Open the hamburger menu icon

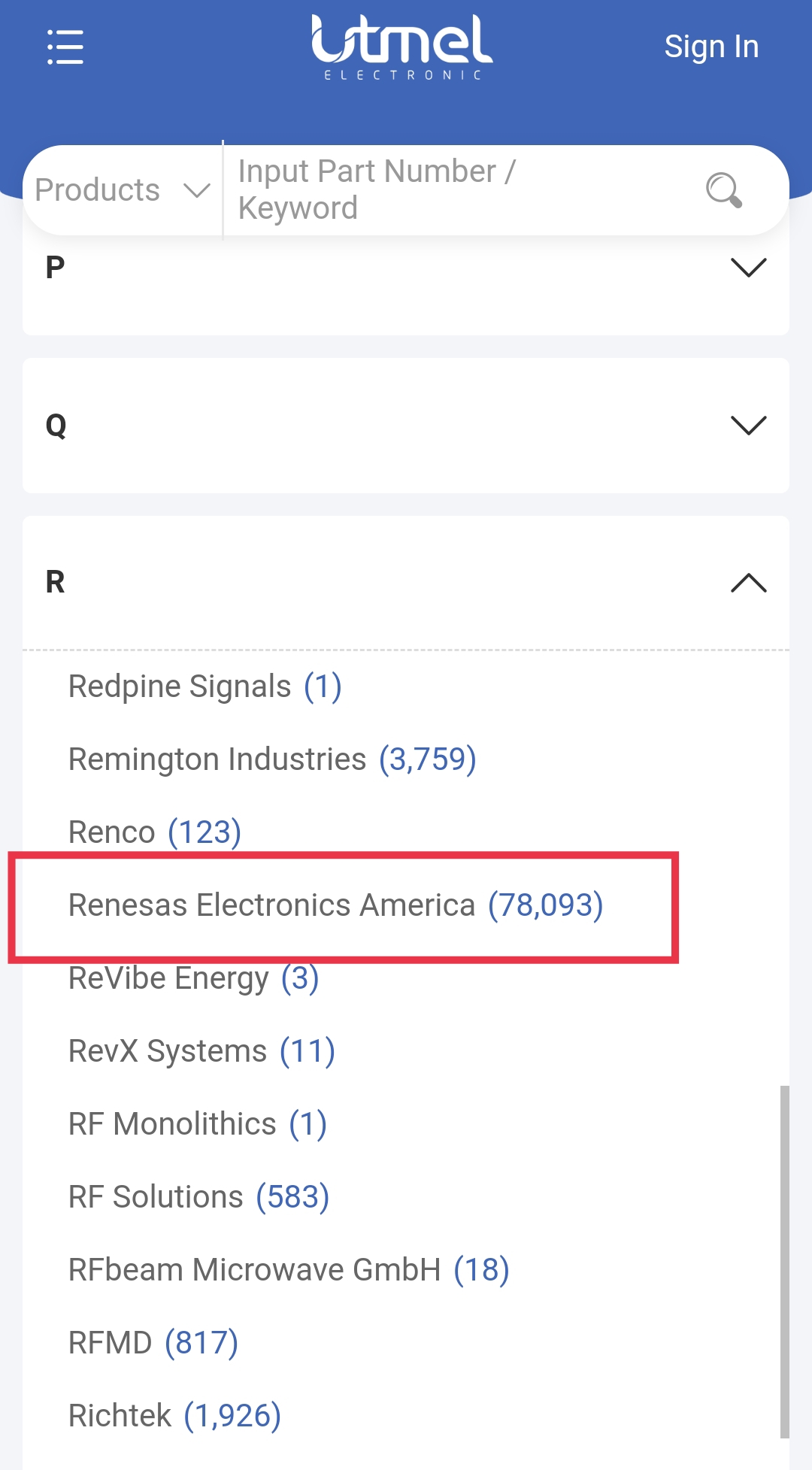[x=65, y=47]
